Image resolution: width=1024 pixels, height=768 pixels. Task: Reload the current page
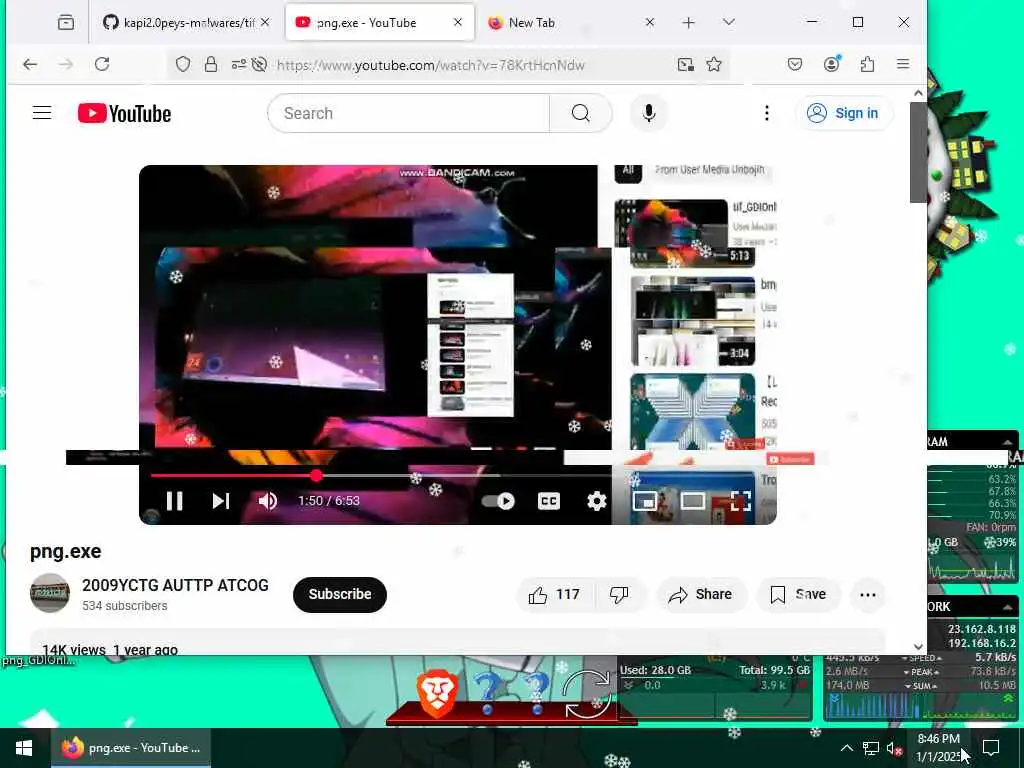point(102,64)
